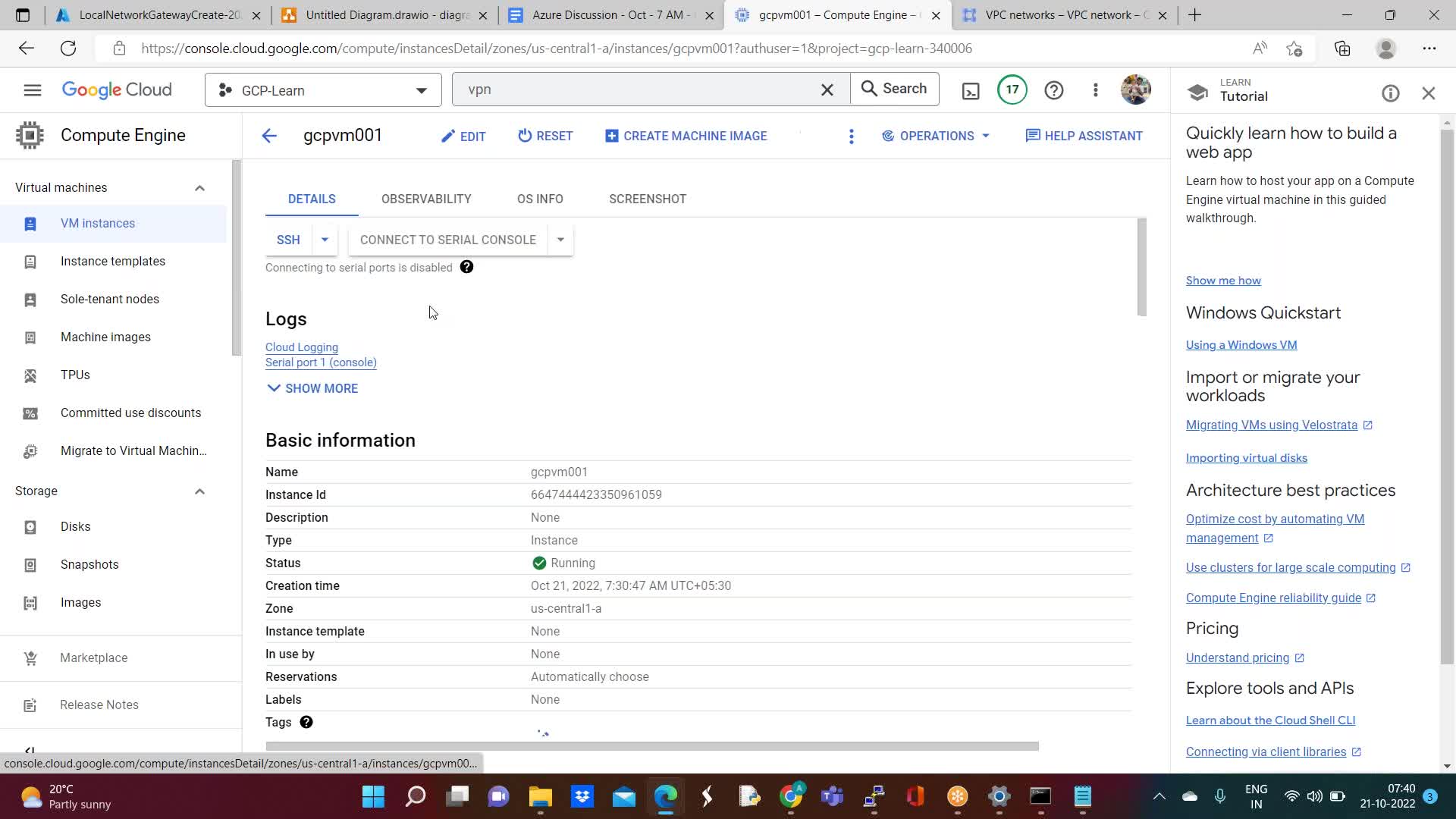Open the SCREENSHOT tab
Screen dimensions: 1456x819
tap(648, 199)
